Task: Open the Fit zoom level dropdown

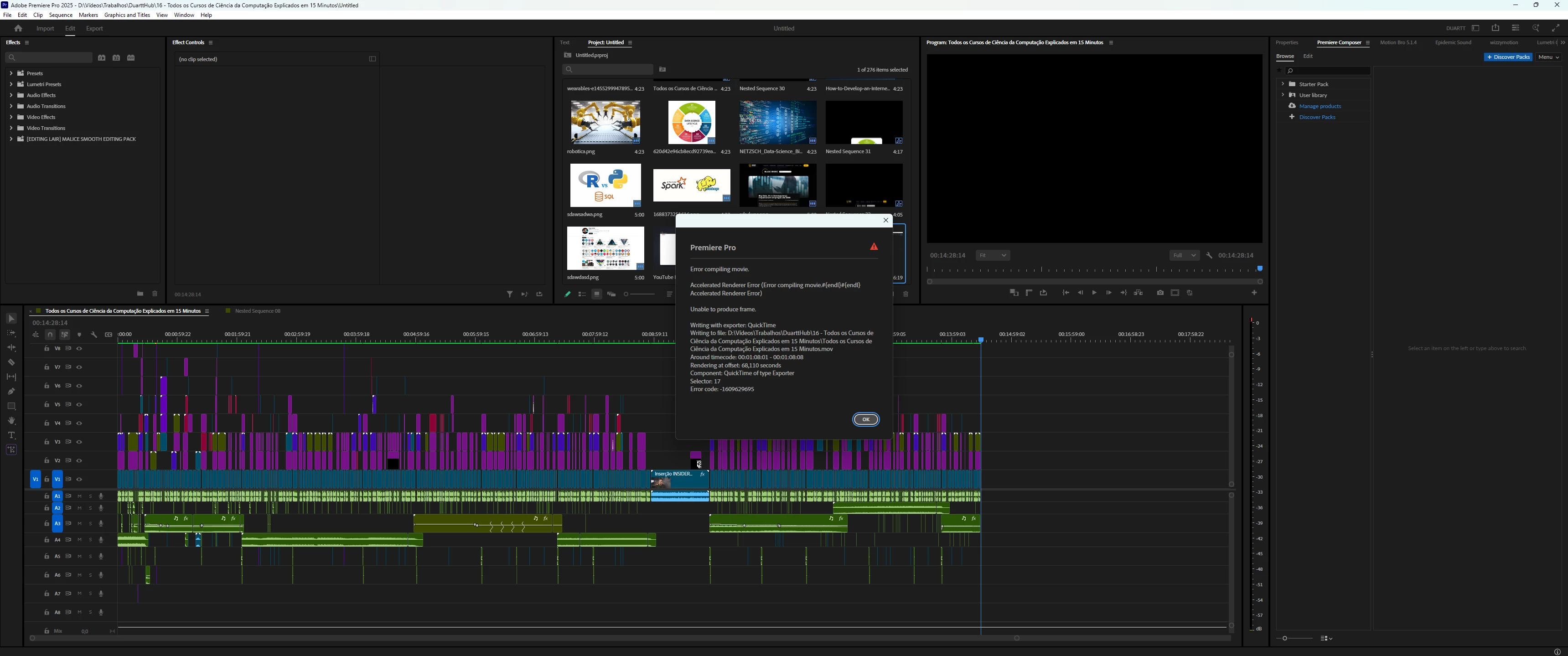Action: coord(992,256)
